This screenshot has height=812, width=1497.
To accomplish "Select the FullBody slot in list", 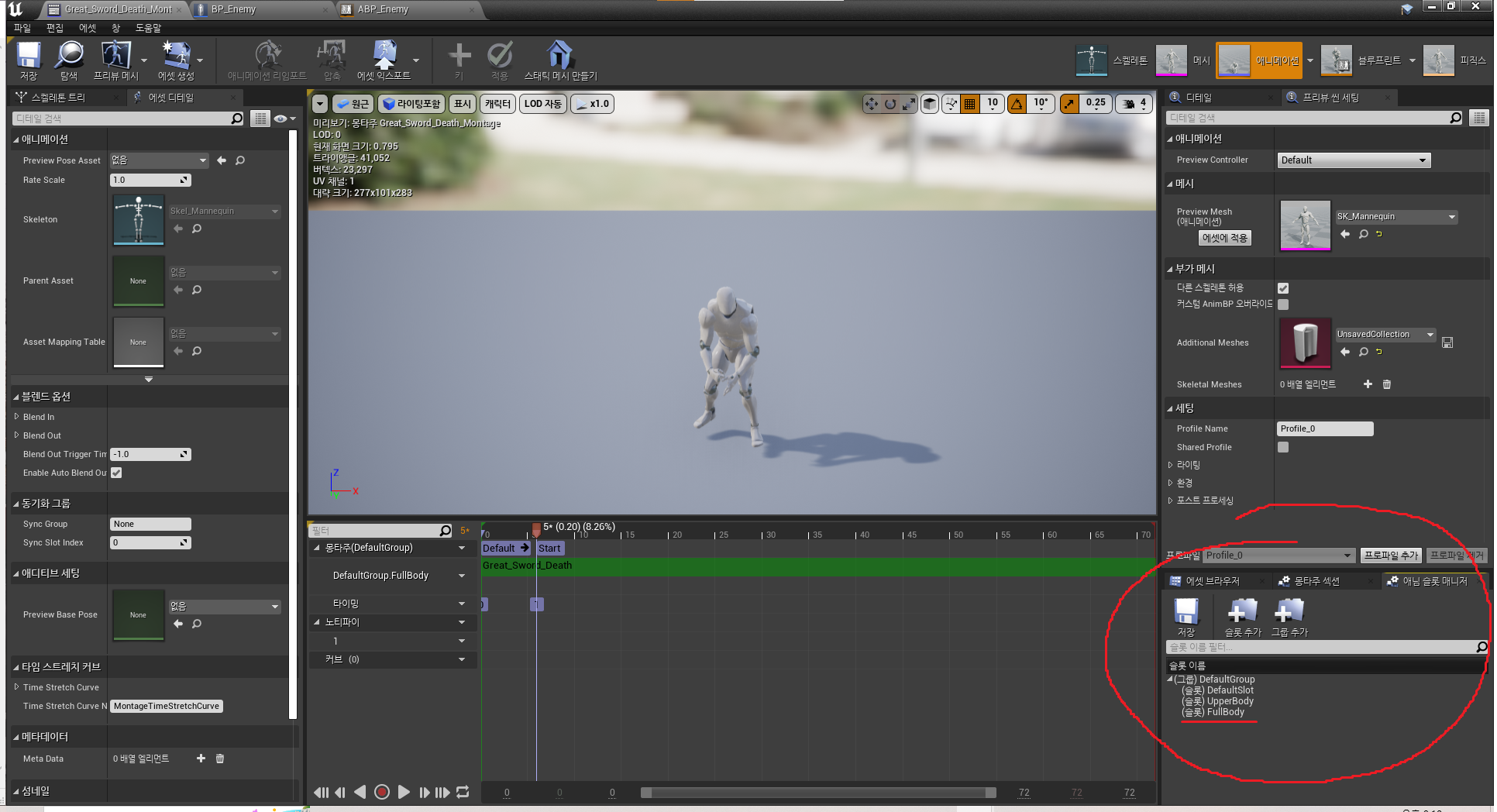I will click(x=1213, y=712).
